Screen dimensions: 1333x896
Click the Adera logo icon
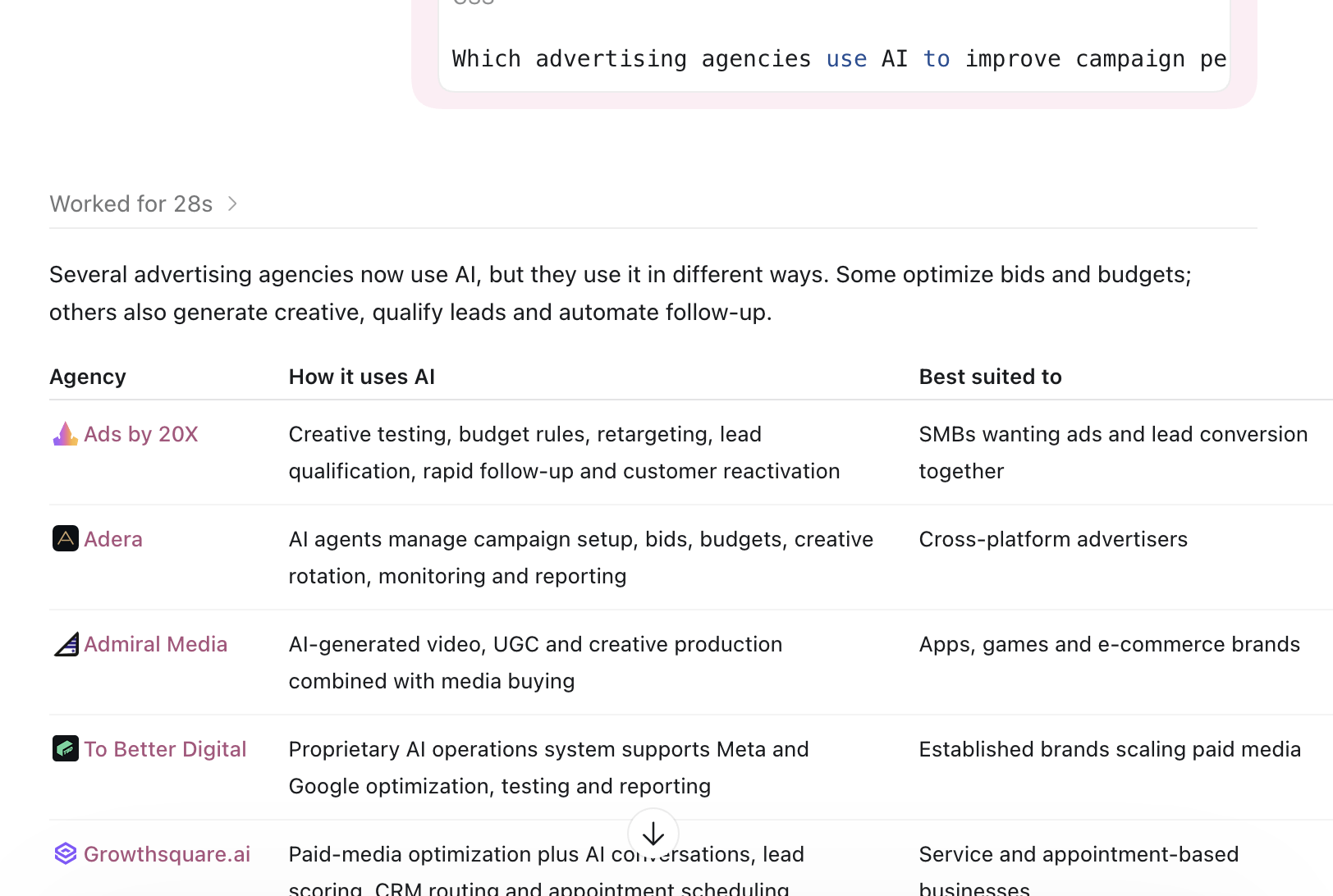pos(66,539)
